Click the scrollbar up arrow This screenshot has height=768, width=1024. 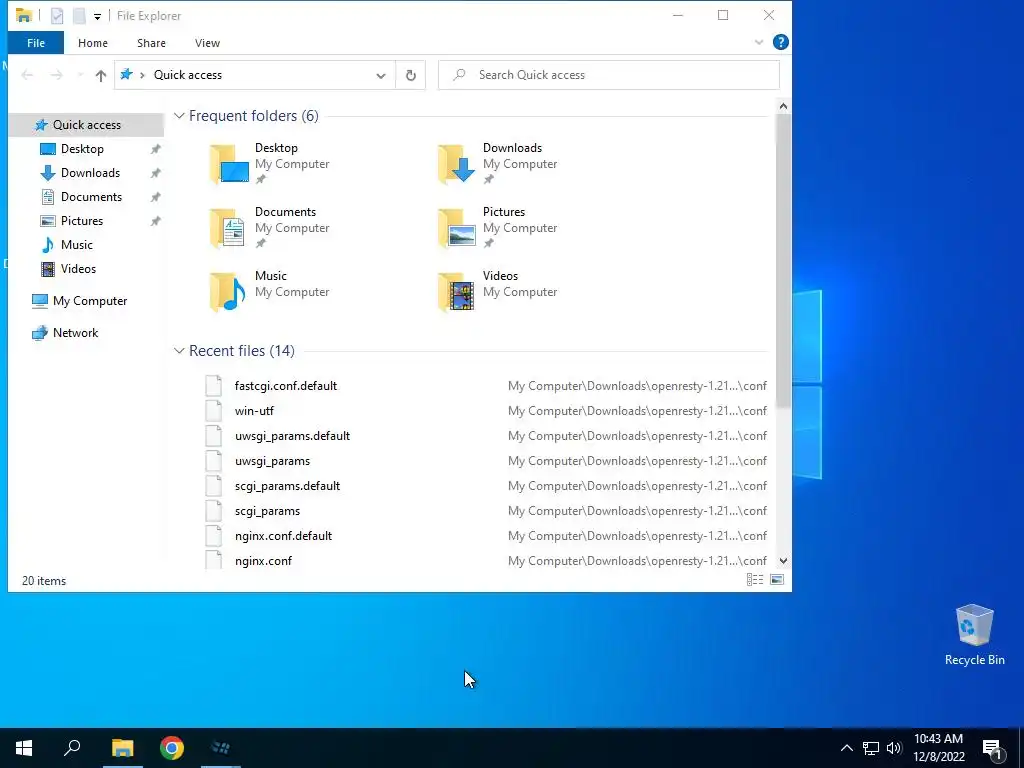tap(783, 106)
